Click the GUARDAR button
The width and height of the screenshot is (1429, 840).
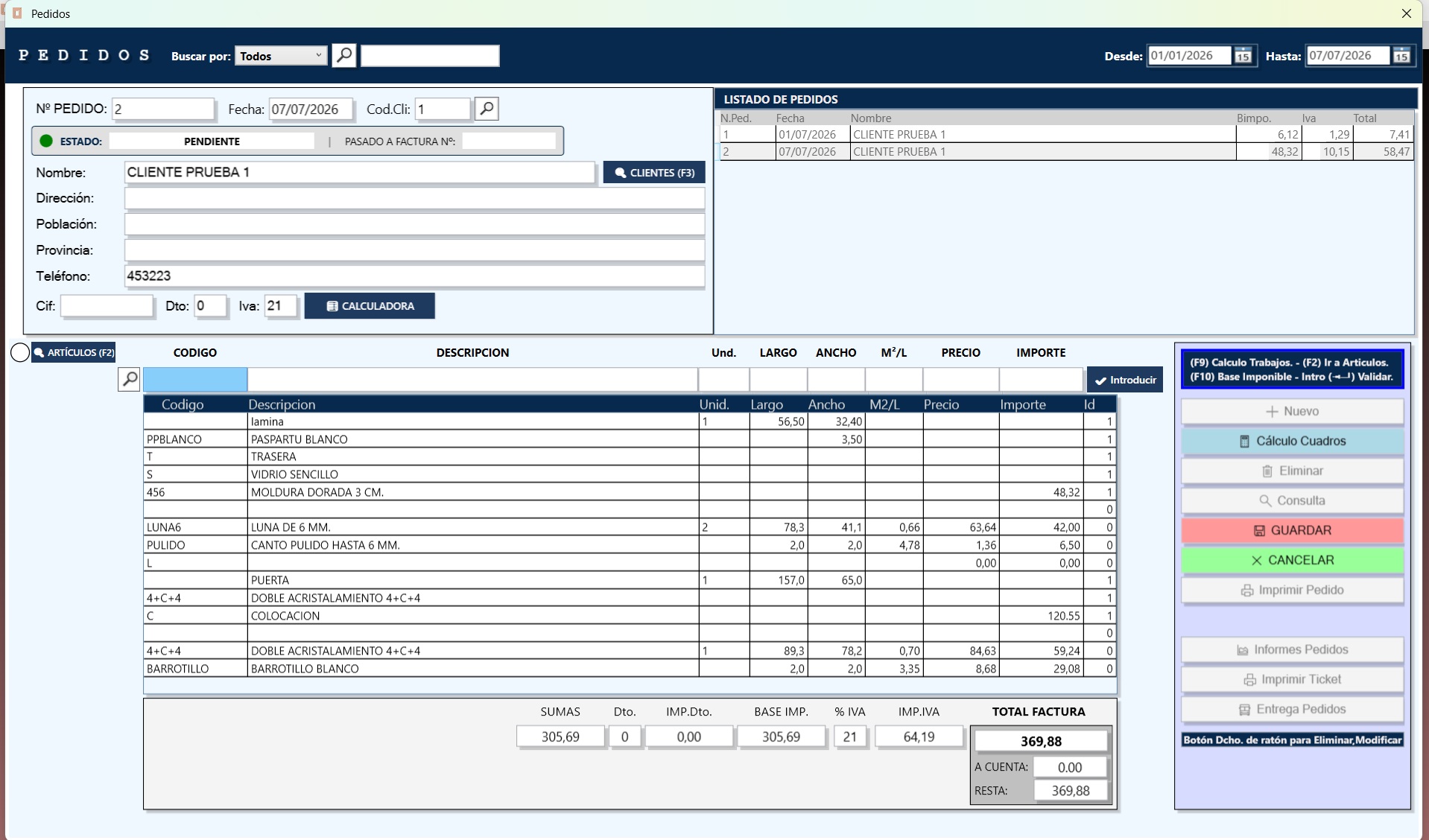(1292, 530)
